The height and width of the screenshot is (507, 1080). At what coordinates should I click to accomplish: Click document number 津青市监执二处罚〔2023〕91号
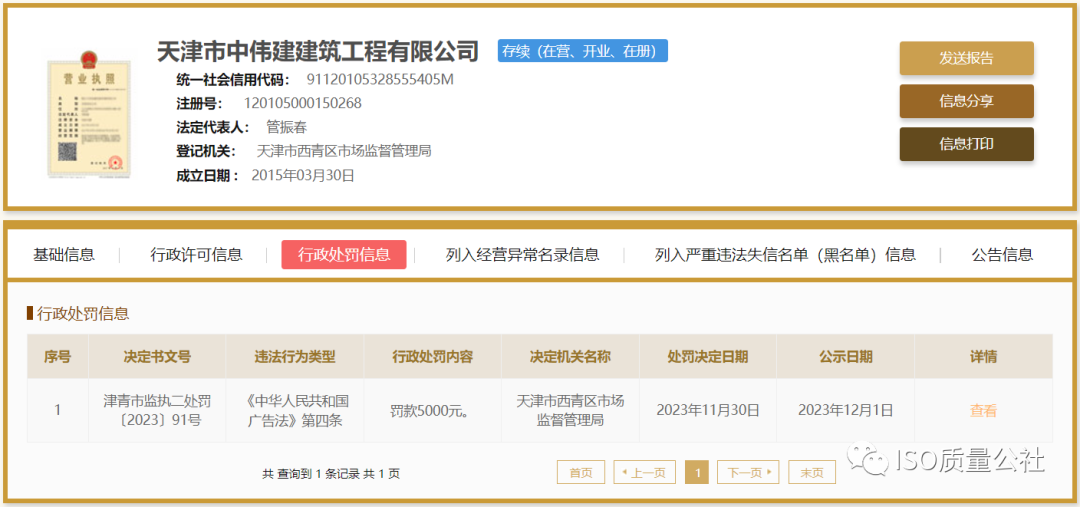click(157, 411)
